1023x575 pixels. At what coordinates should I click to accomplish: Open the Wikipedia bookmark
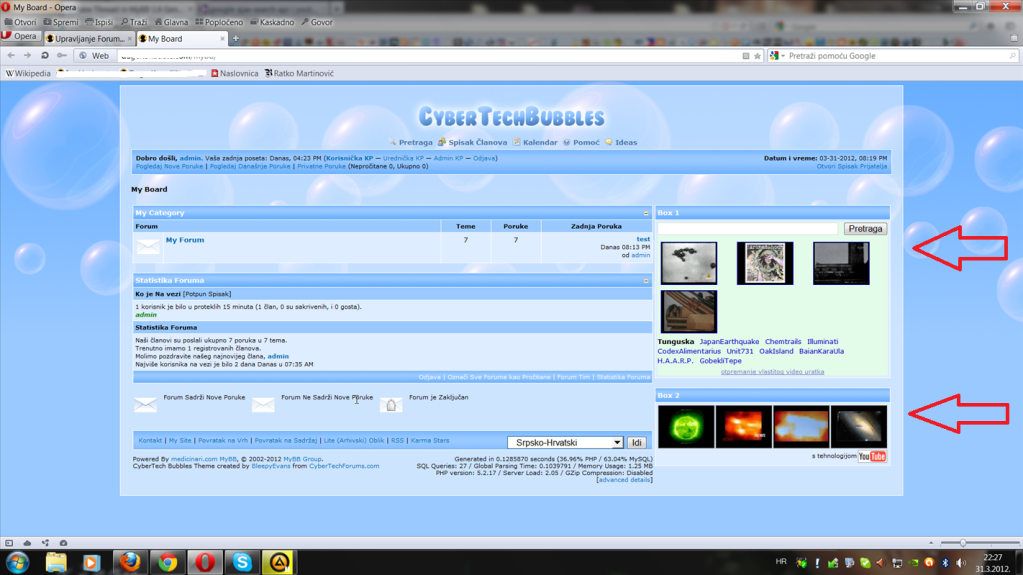(28, 73)
